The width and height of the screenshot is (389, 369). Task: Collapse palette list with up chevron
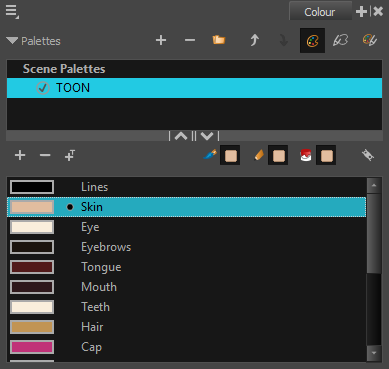(x=181, y=136)
